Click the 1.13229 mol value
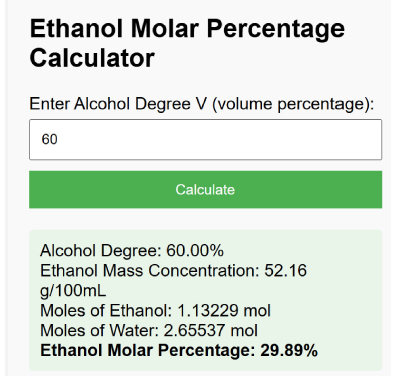 pyautogui.click(x=224, y=310)
